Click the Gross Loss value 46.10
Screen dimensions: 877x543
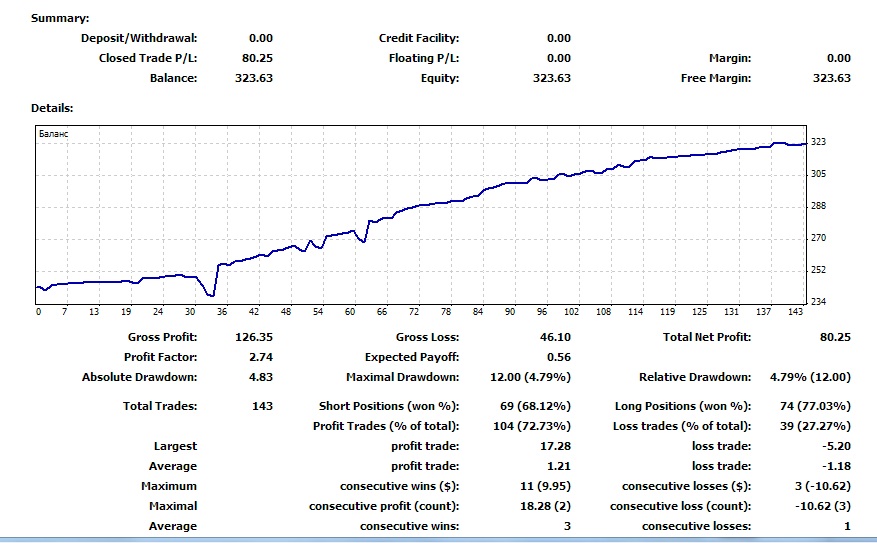click(x=555, y=337)
